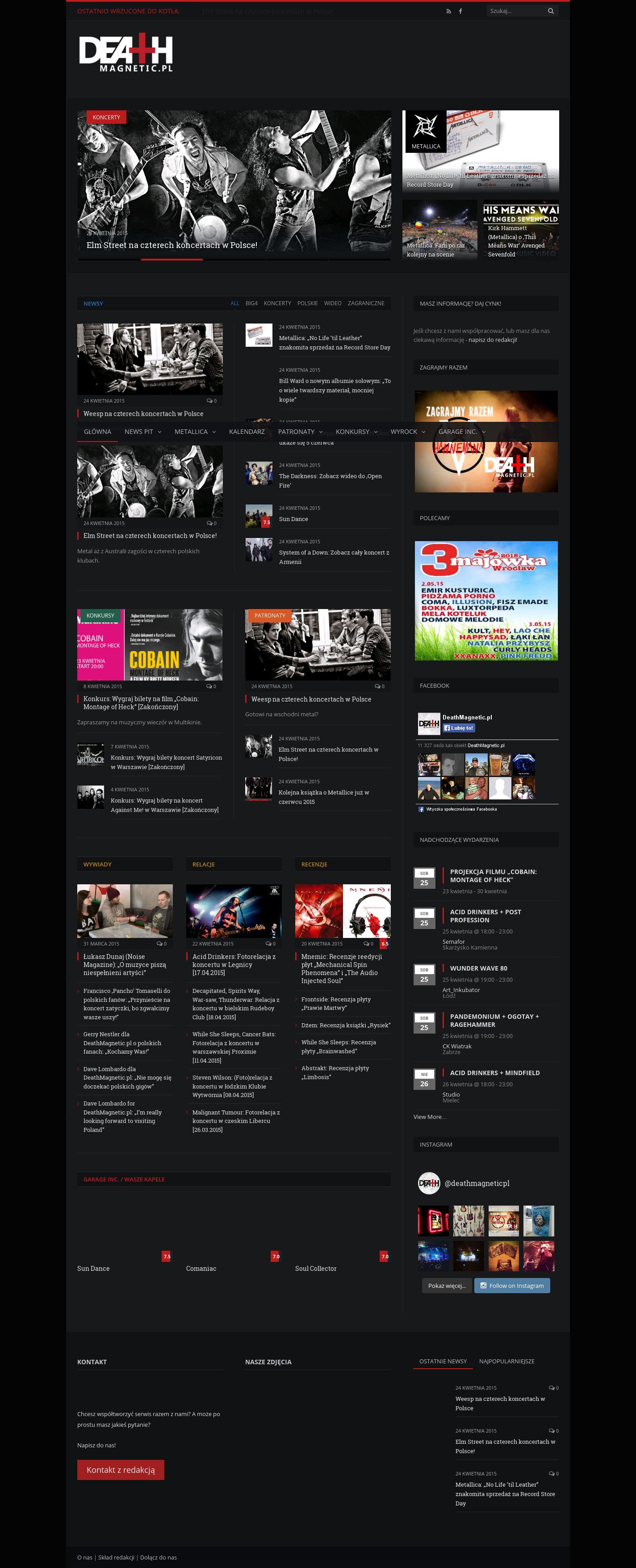The width and height of the screenshot is (636, 1568).
Task: Click the 'Kontakt z redakcją' button
Action: click(x=121, y=1469)
